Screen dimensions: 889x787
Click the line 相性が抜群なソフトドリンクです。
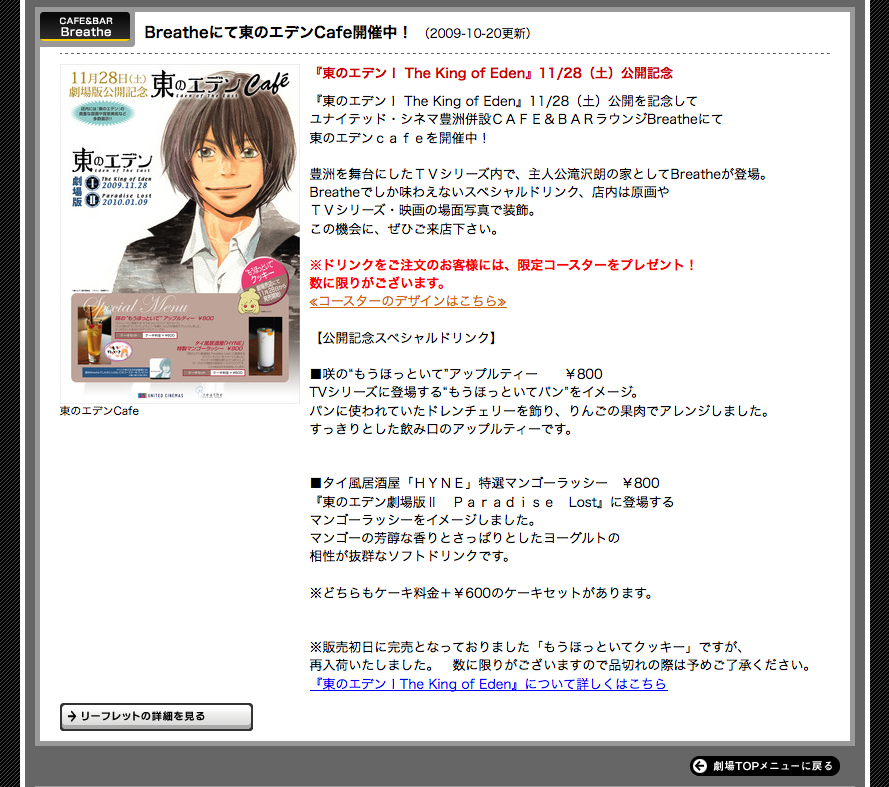tap(411, 556)
